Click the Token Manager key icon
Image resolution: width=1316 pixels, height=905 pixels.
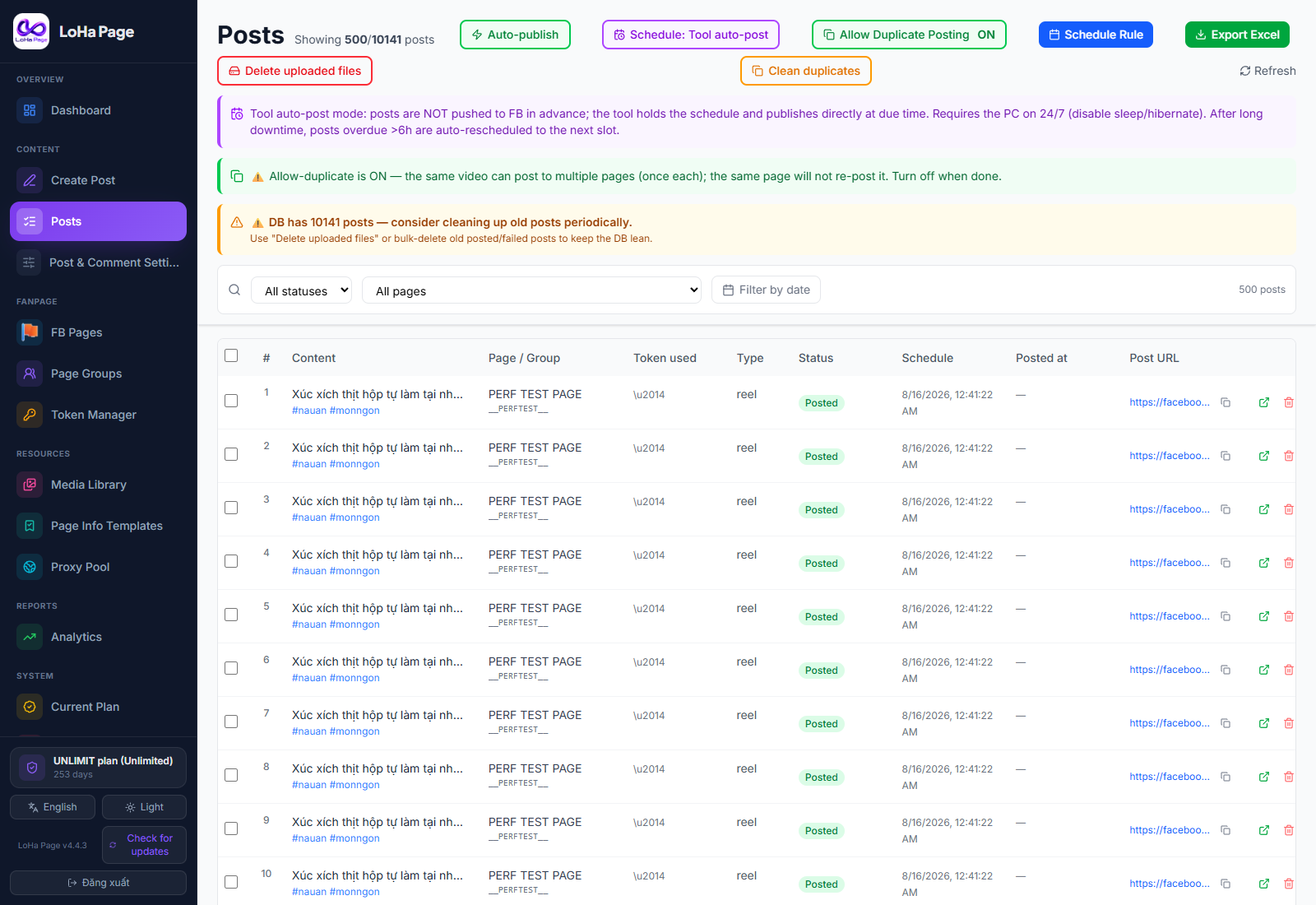click(30, 415)
